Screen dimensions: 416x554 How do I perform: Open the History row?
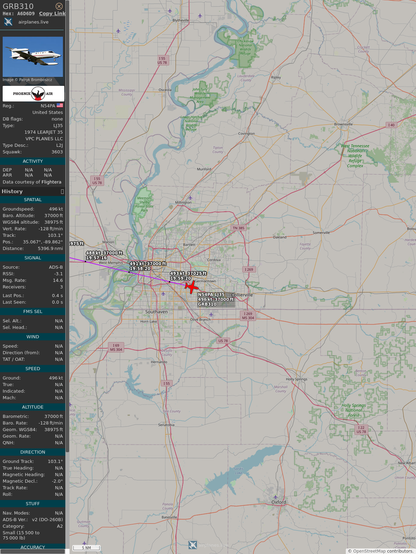coord(32,191)
